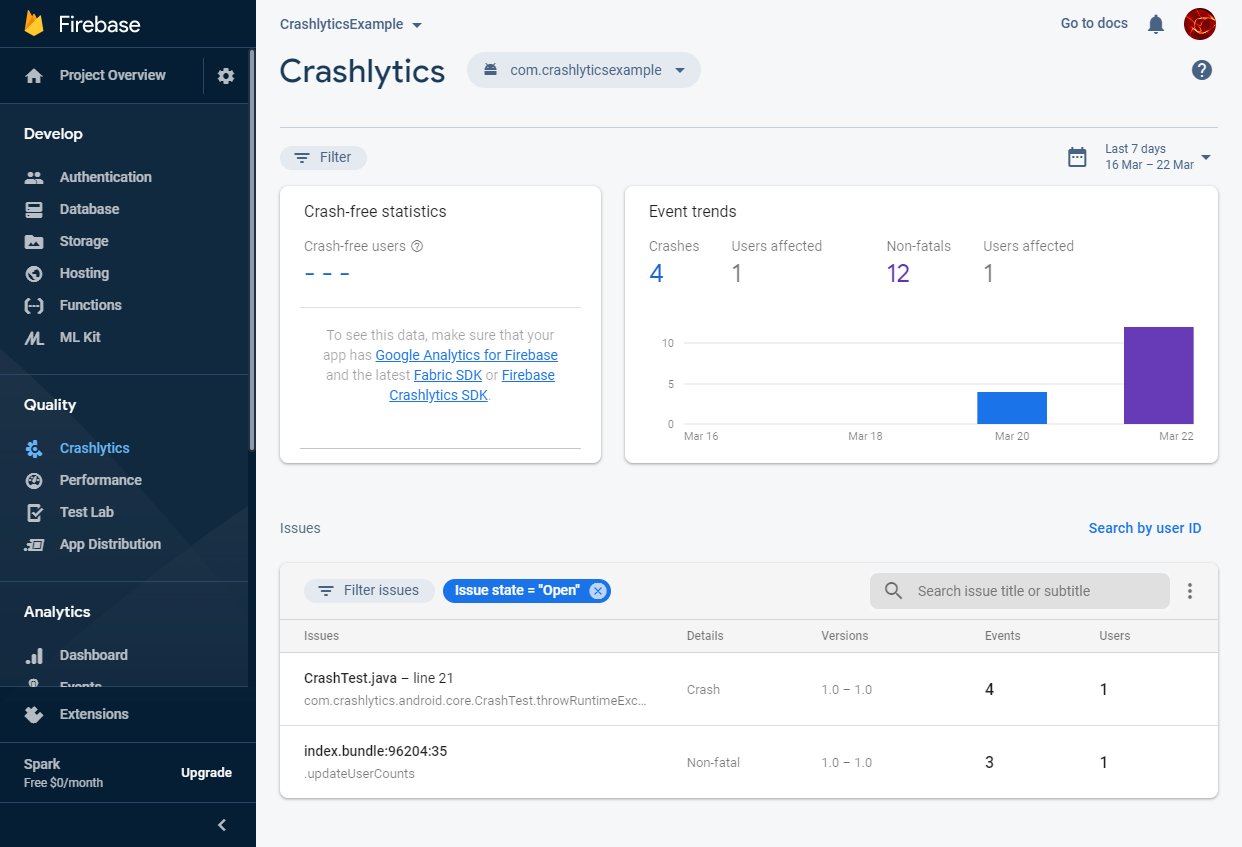This screenshot has width=1242, height=847.
Task: Click the blue crashes bar for Mar 20
Action: 1012,408
